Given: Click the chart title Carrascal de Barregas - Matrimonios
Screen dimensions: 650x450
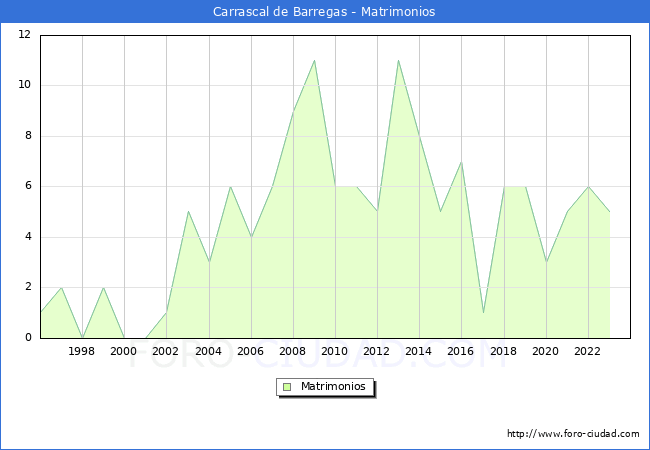Looking at the screenshot, I should click(x=324, y=12).
